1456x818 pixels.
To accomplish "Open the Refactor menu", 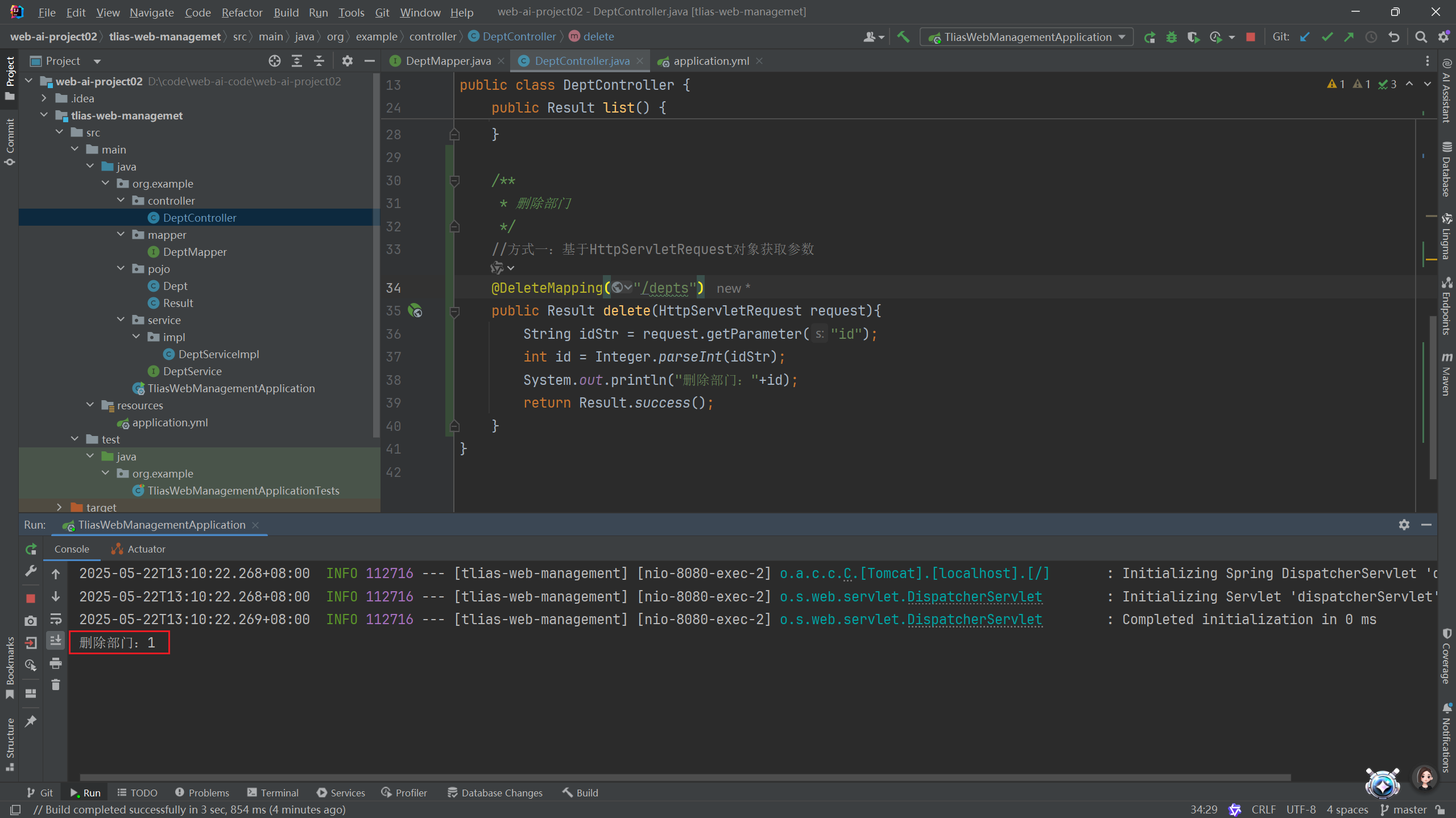I will (x=242, y=12).
